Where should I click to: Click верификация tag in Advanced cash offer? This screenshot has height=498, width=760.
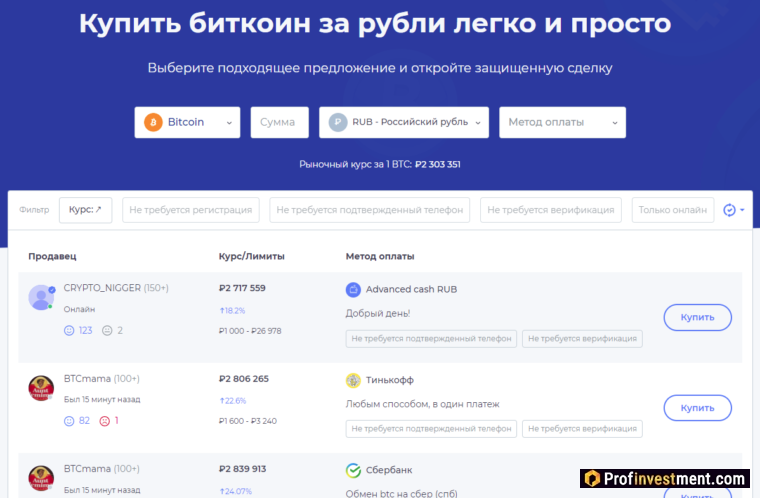point(582,338)
